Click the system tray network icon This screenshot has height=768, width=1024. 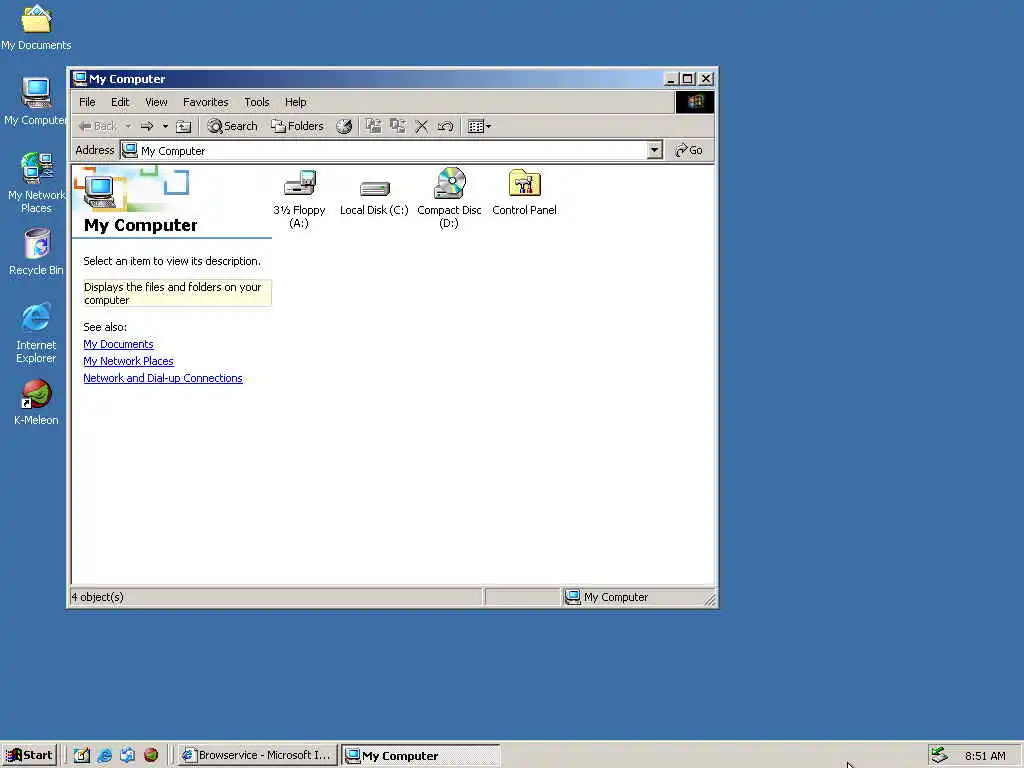tap(939, 755)
